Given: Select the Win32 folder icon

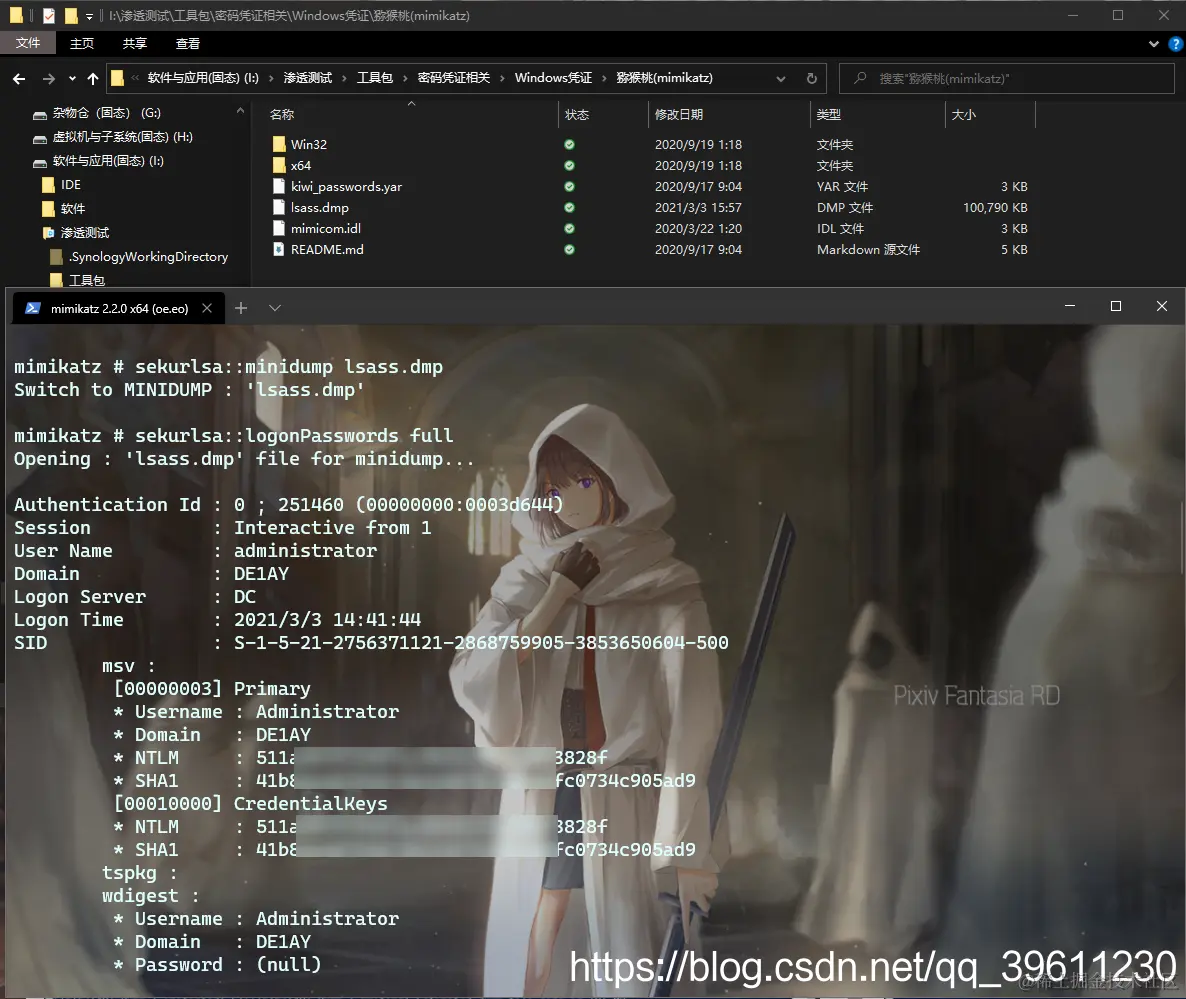Looking at the screenshot, I should (x=279, y=144).
